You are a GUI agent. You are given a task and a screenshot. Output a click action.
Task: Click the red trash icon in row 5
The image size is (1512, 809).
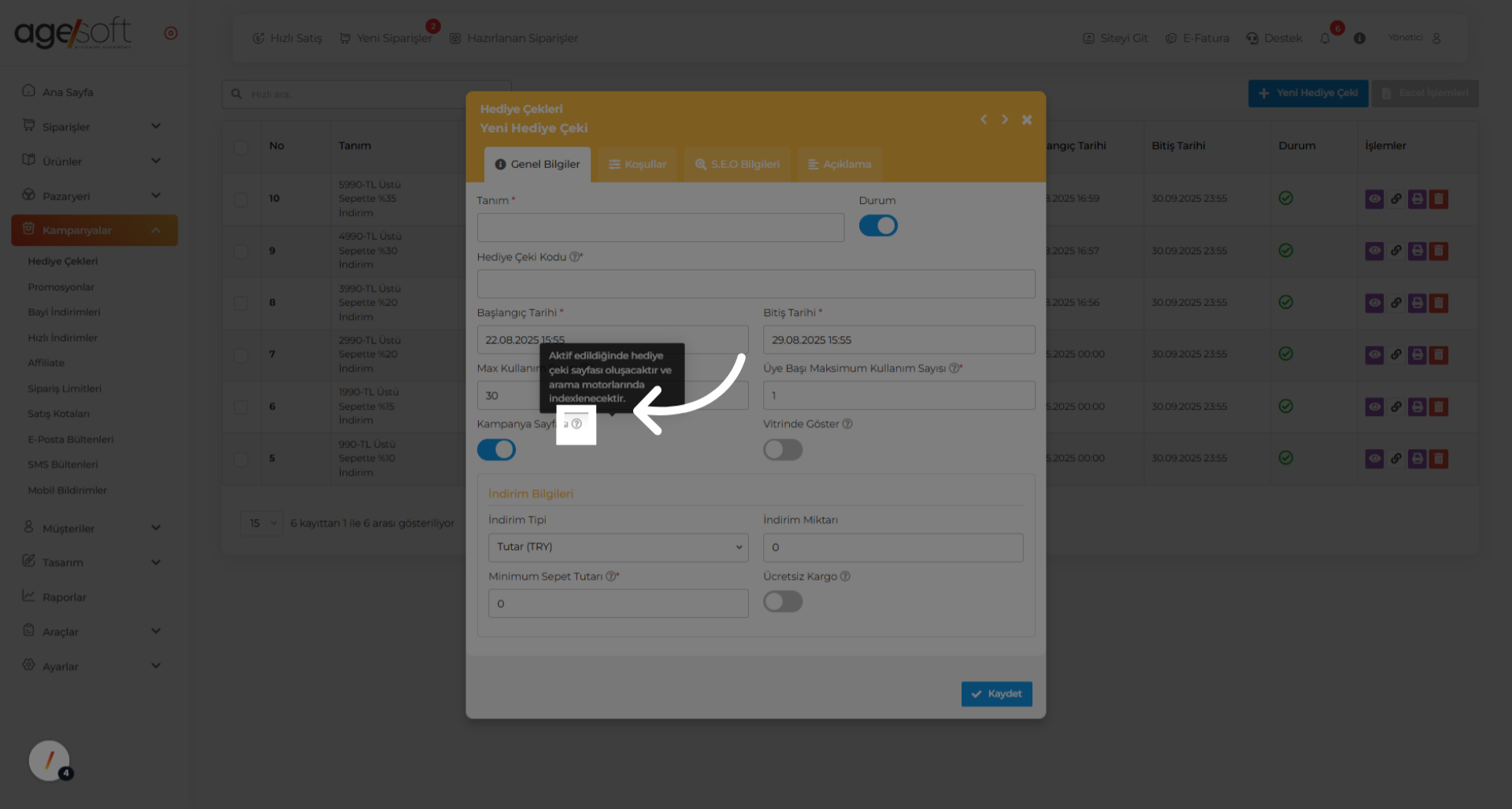point(1439,458)
